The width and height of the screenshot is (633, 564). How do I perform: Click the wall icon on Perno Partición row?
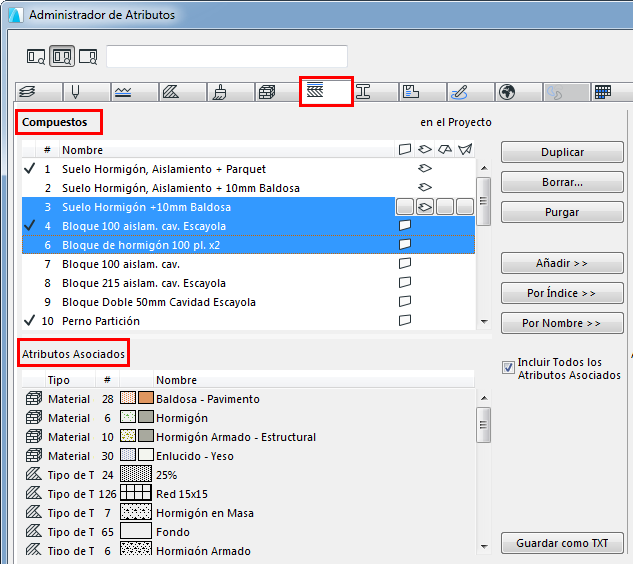(x=405, y=321)
